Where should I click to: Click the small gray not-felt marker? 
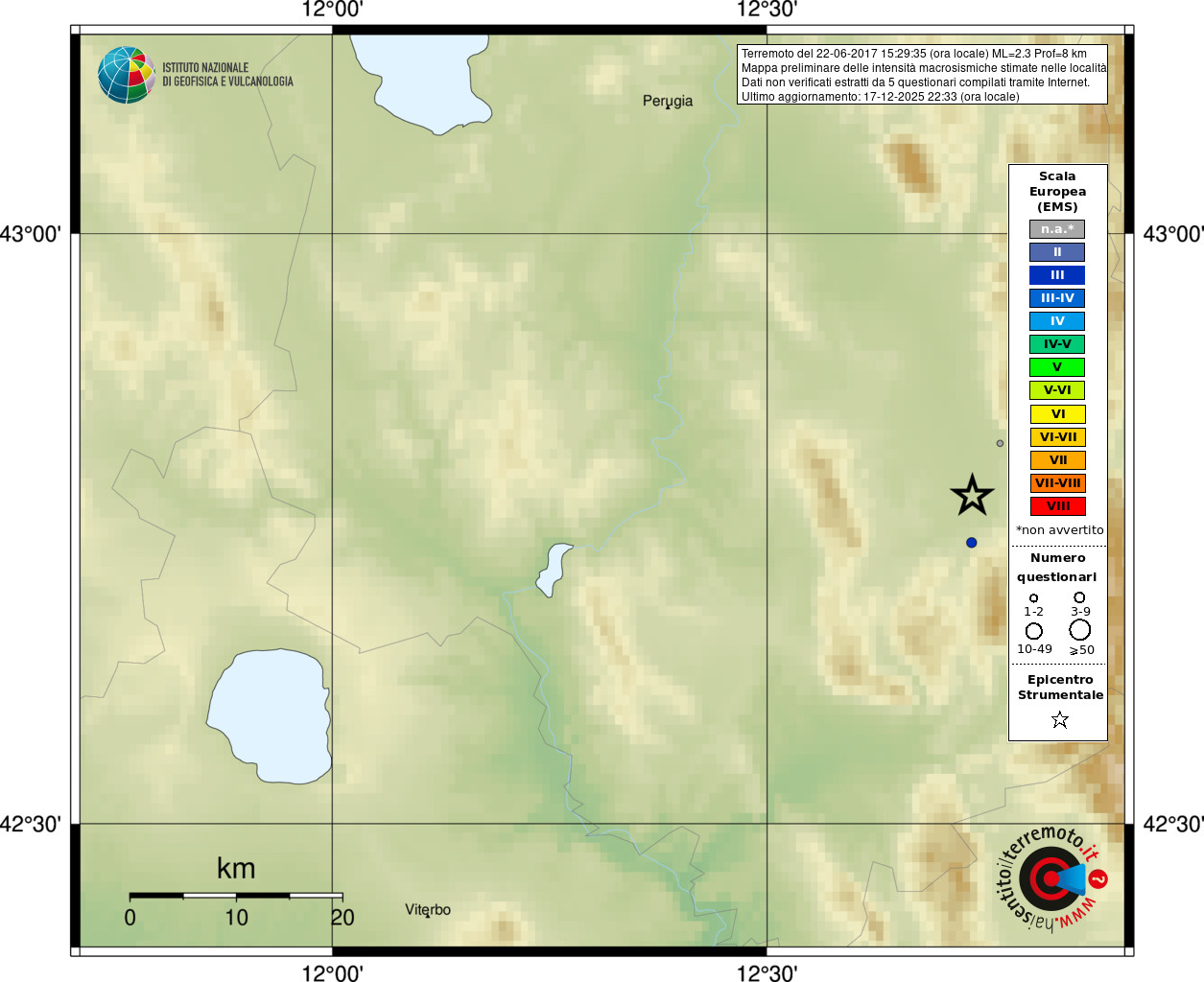tap(1000, 443)
